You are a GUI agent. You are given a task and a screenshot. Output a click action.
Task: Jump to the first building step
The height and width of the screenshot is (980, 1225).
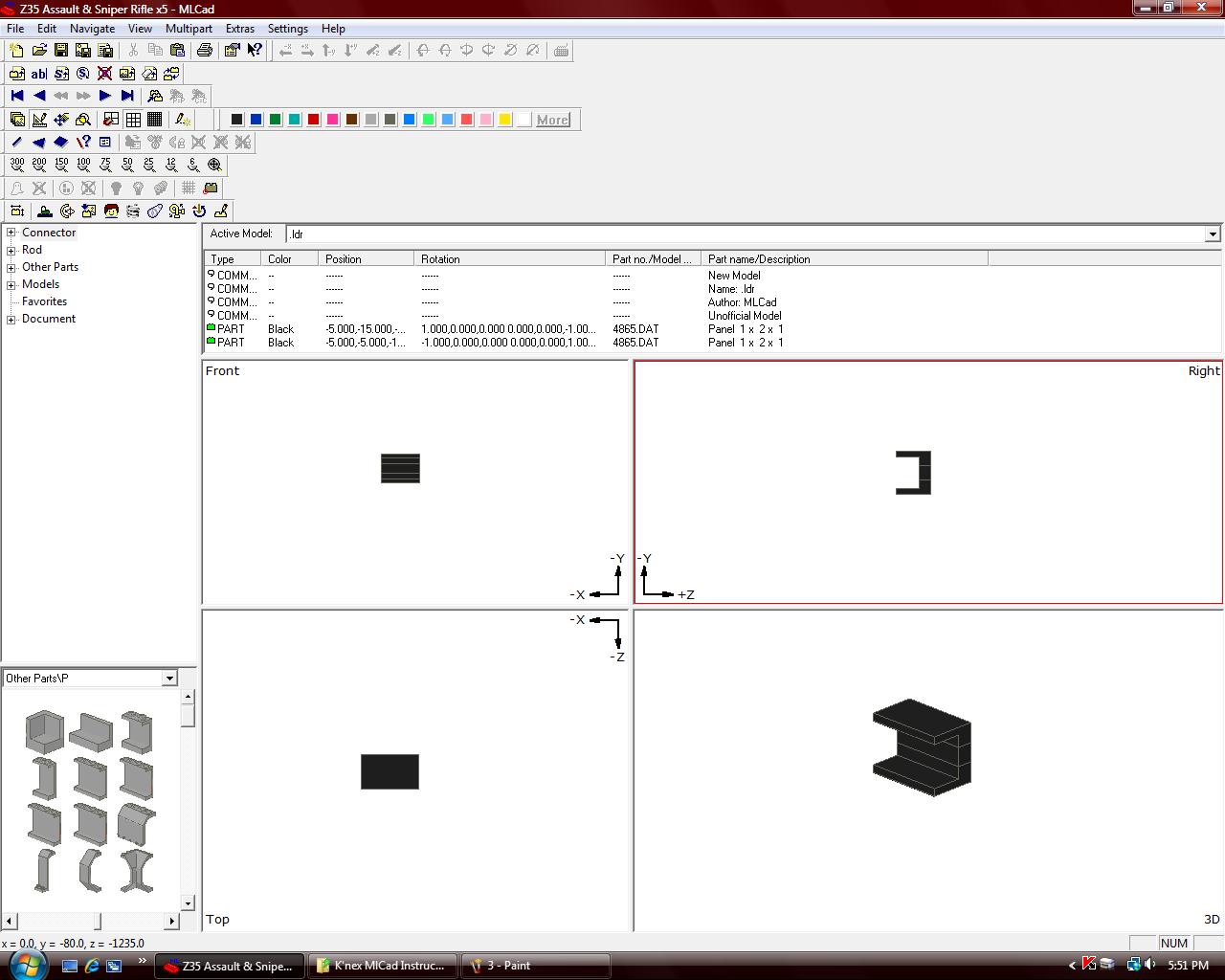click(17, 96)
